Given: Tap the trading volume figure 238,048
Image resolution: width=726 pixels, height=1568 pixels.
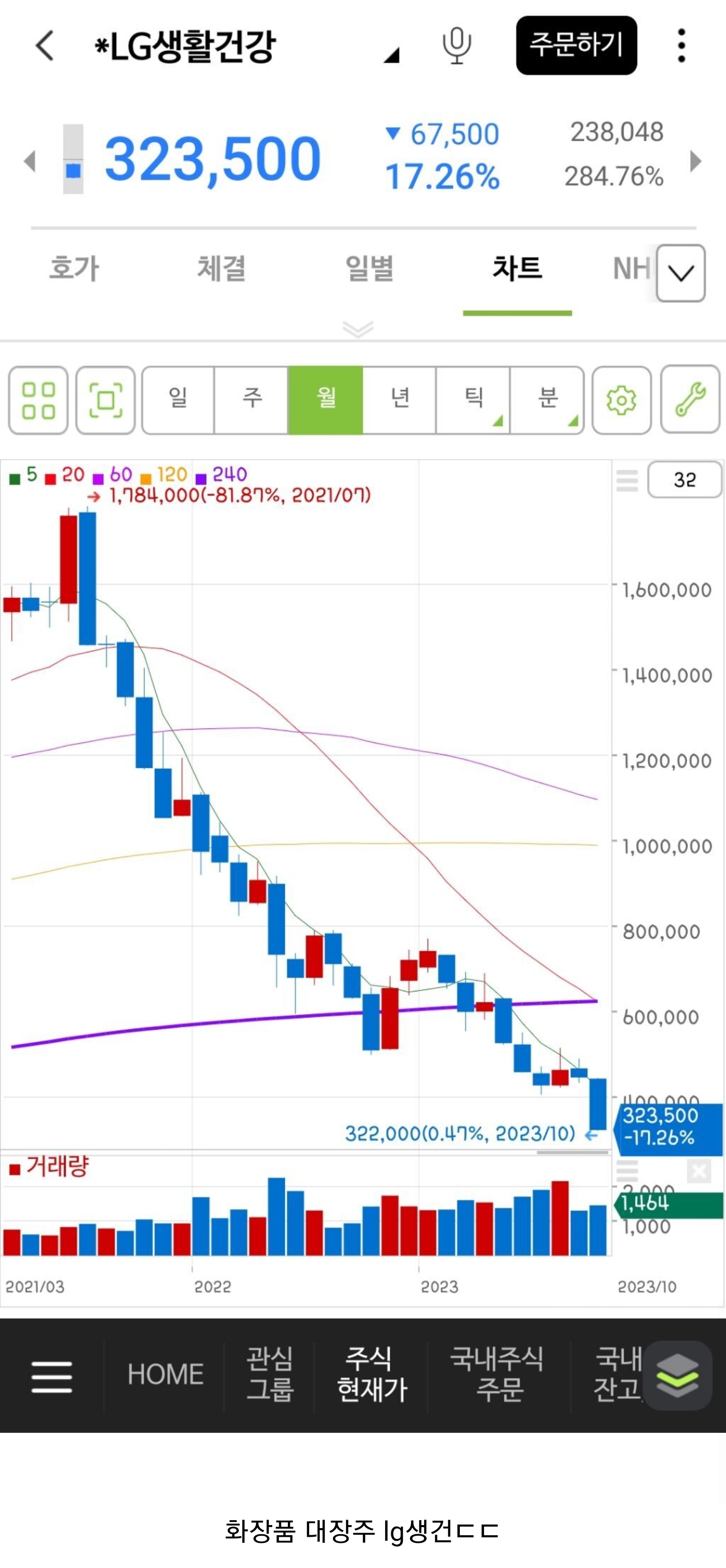Looking at the screenshot, I should coord(617,132).
